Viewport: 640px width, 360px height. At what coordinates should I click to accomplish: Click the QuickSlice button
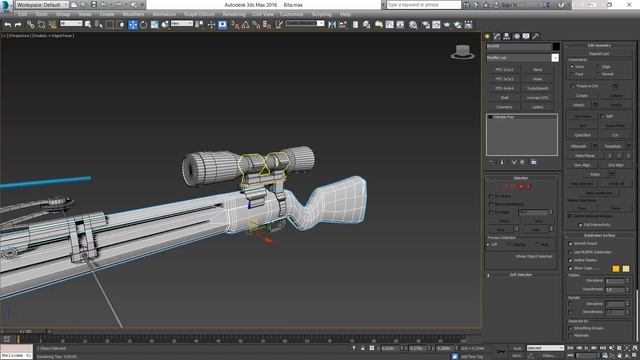point(582,135)
